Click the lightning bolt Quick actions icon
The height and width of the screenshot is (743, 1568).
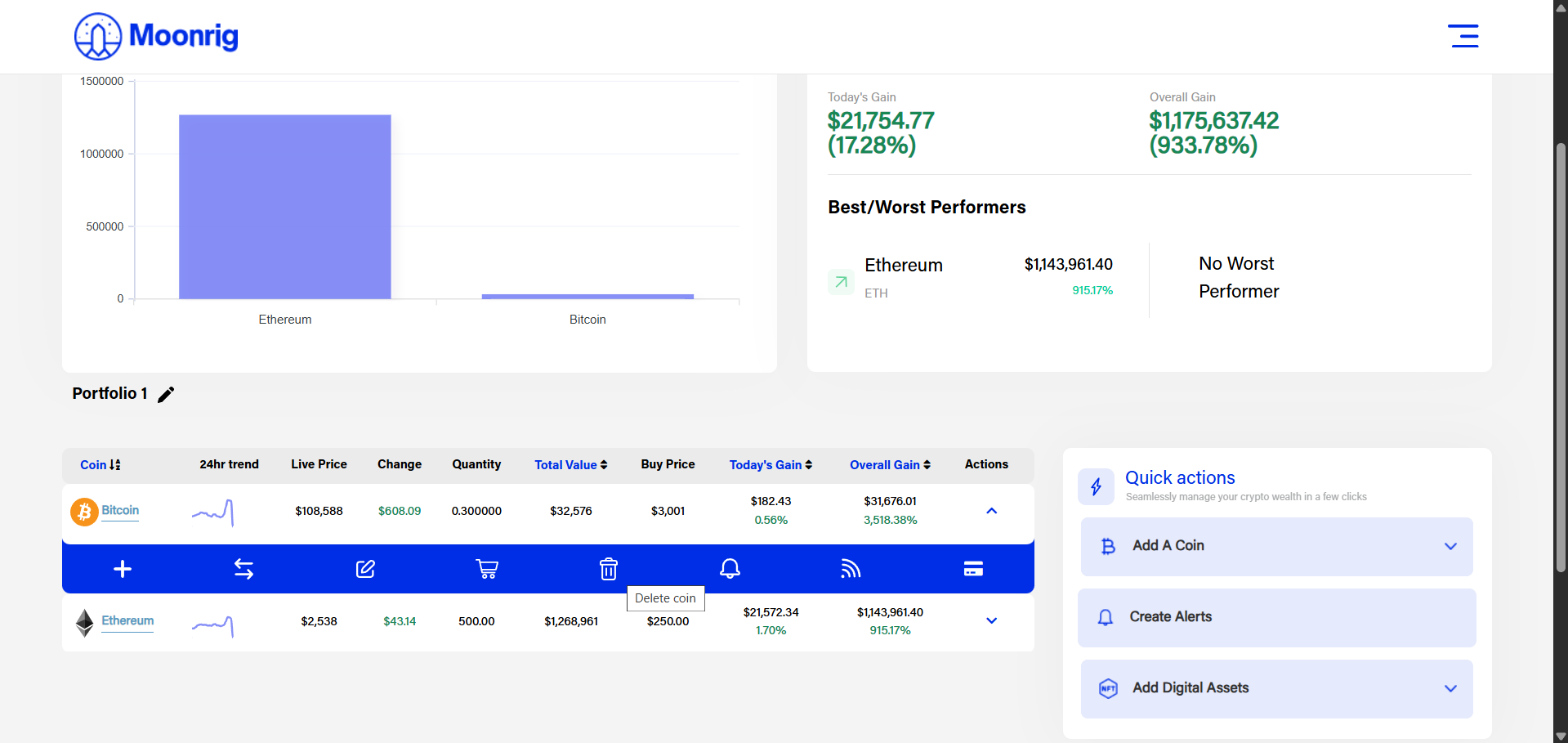click(1097, 487)
